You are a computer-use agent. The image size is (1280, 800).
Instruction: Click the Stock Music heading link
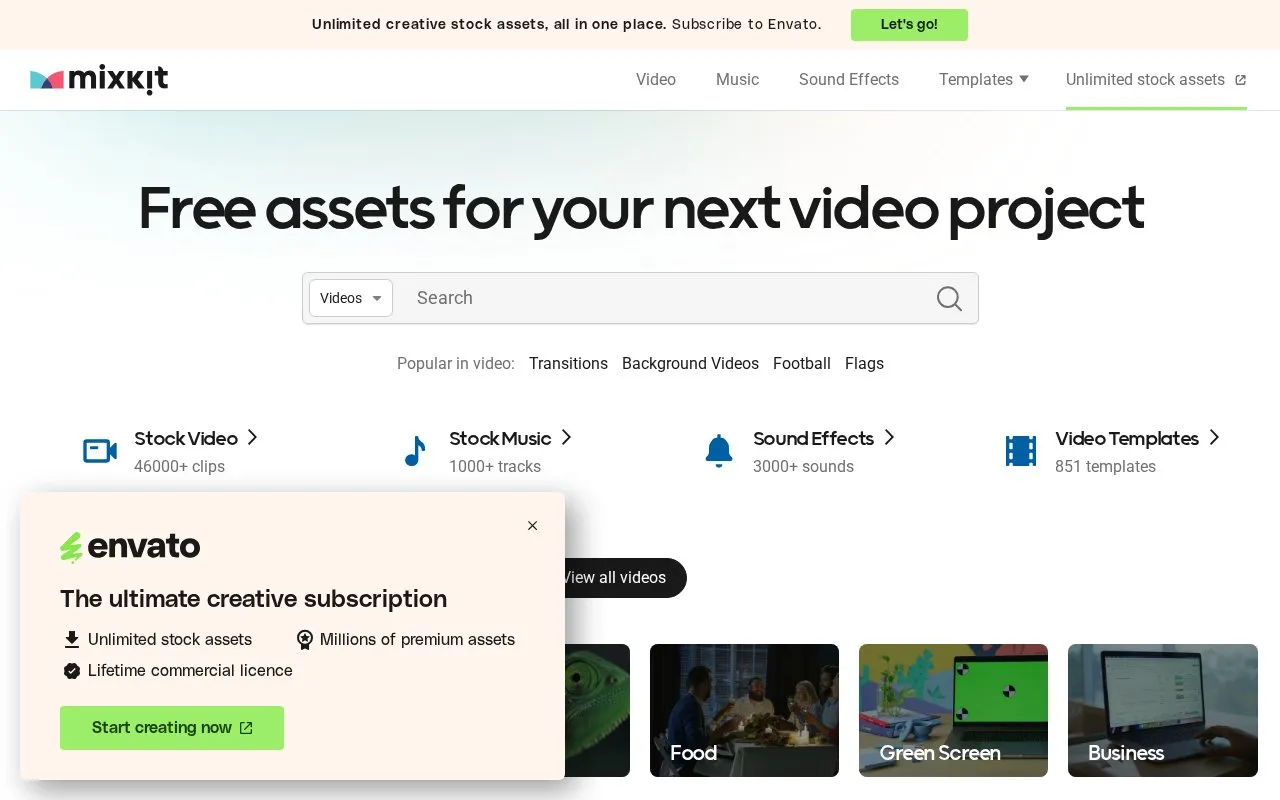500,438
